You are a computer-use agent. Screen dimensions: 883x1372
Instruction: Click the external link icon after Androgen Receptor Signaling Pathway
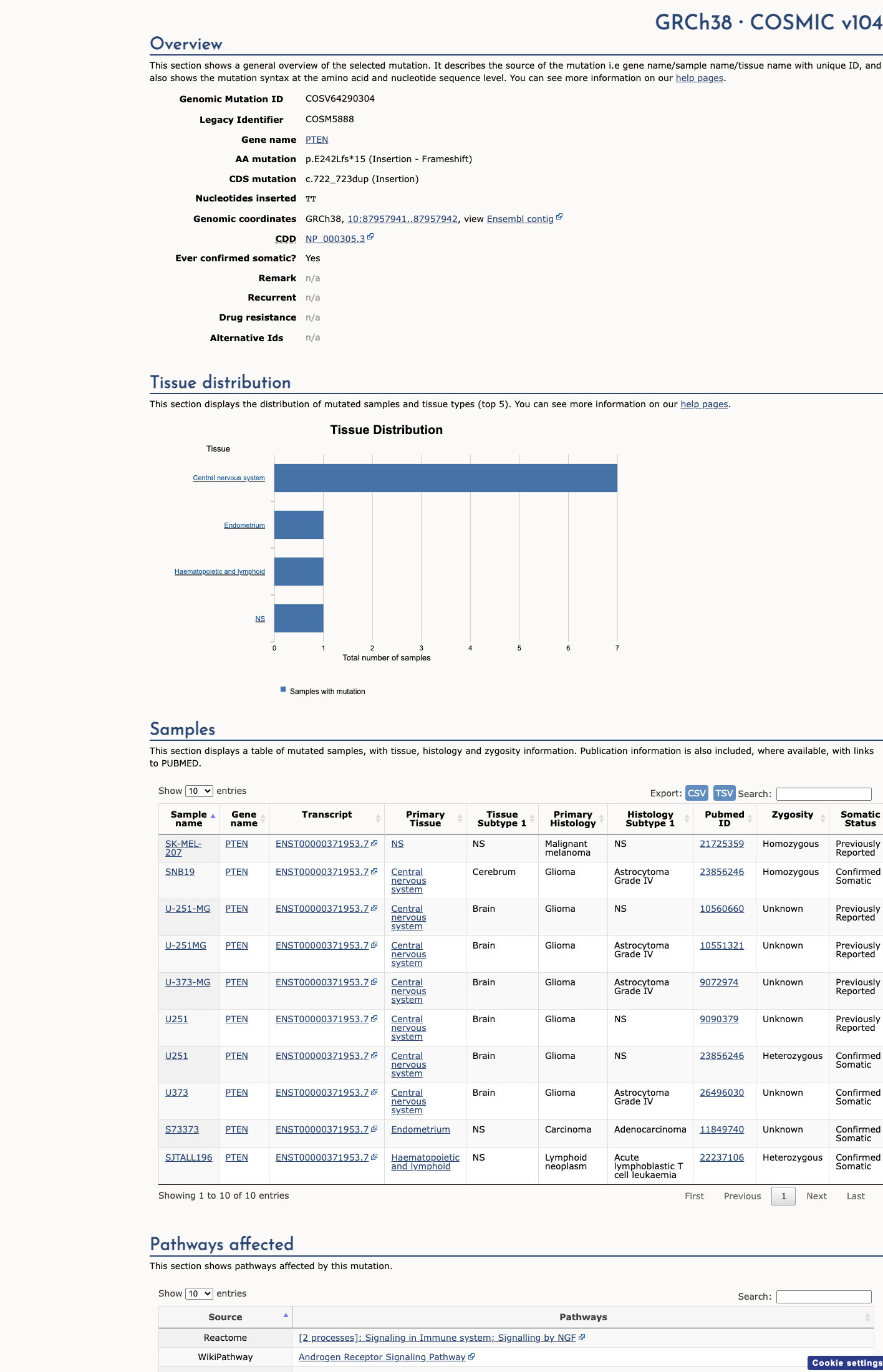tap(471, 1356)
